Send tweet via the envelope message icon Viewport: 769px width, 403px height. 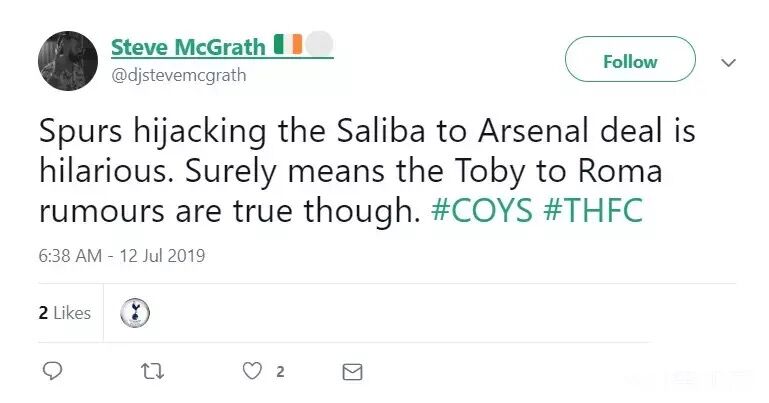coord(352,371)
